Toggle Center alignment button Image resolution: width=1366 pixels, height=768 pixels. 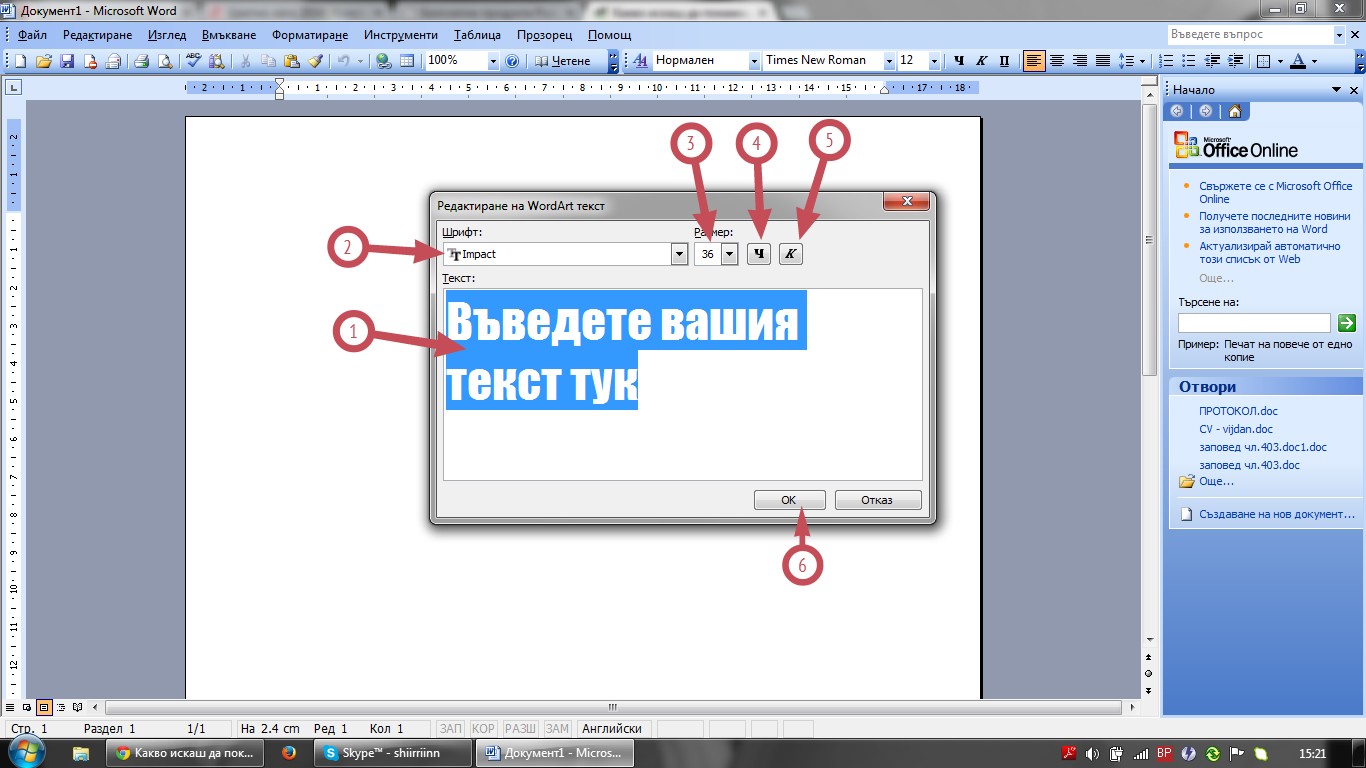click(x=1057, y=61)
